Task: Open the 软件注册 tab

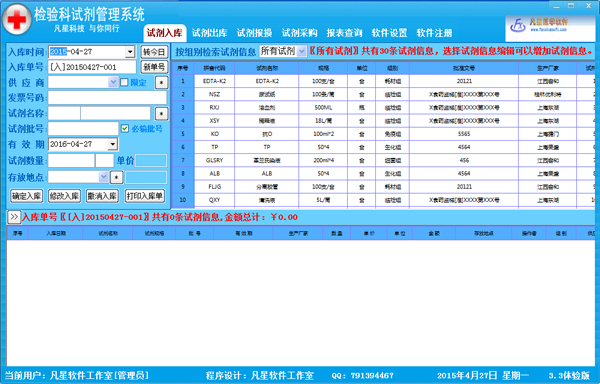Action: (434, 33)
